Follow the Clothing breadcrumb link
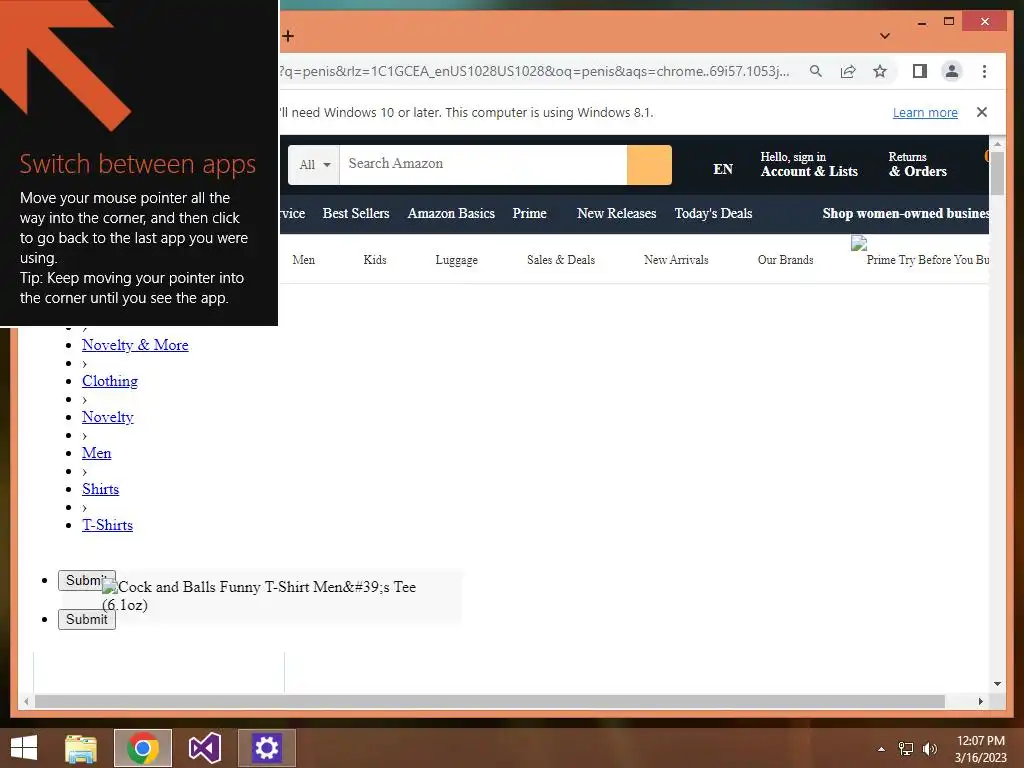Image resolution: width=1024 pixels, height=768 pixels. 110,381
